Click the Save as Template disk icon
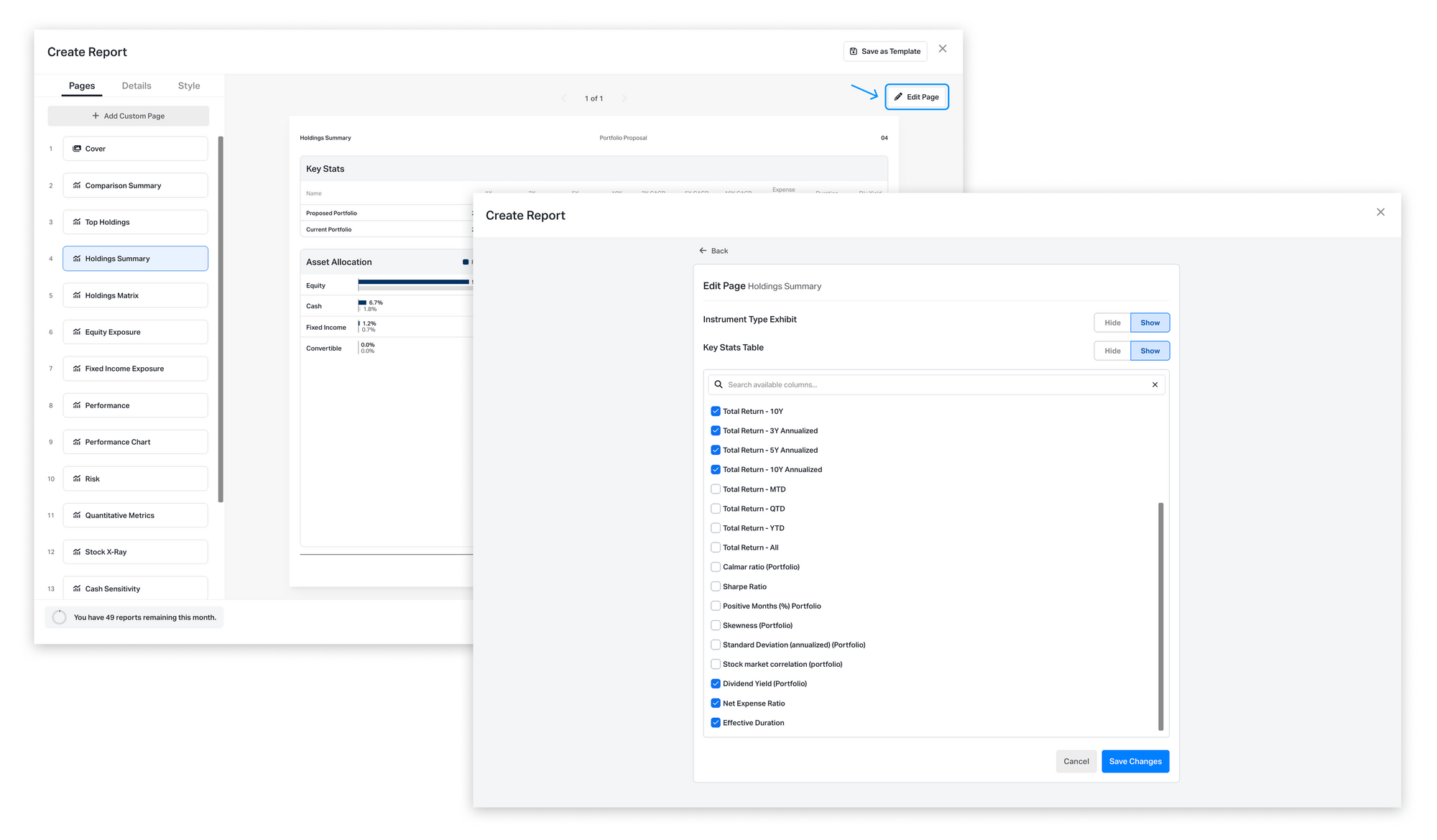This screenshot has width=1437, height=840. [x=854, y=52]
